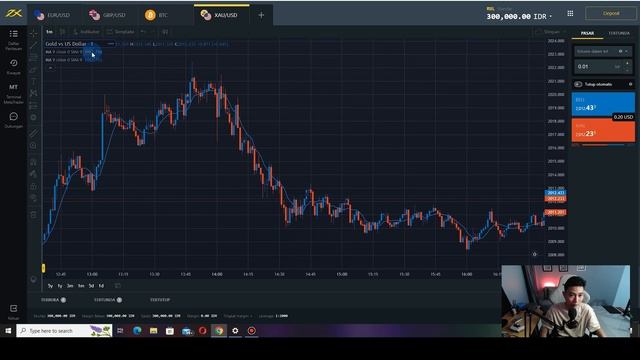Open the apps grid icon near Deposit
Image resolution: width=640 pixels, height=360 pixels.
[570, 13]
